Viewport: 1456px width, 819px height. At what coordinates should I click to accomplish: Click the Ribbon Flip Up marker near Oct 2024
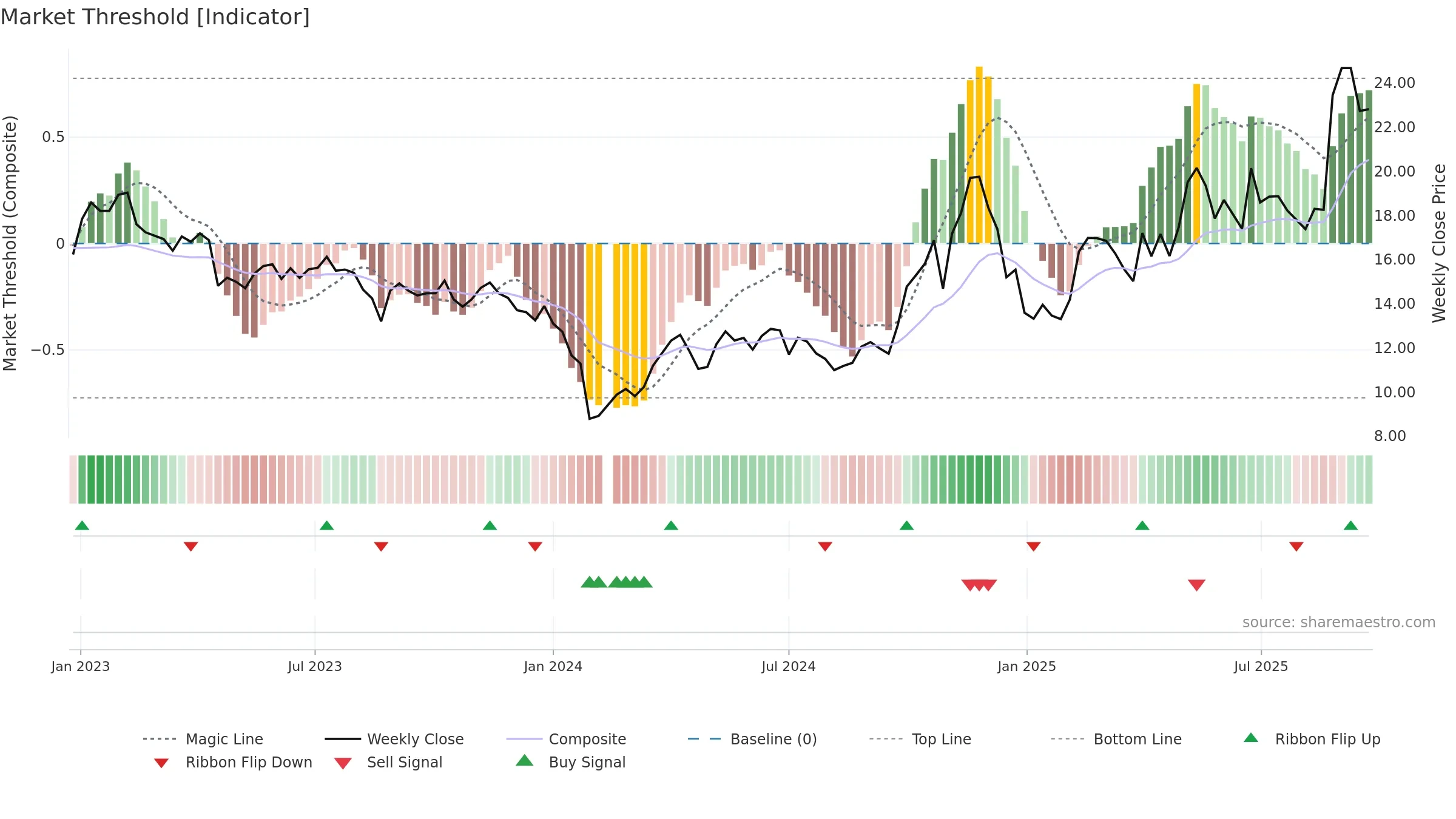coord(906,525)
